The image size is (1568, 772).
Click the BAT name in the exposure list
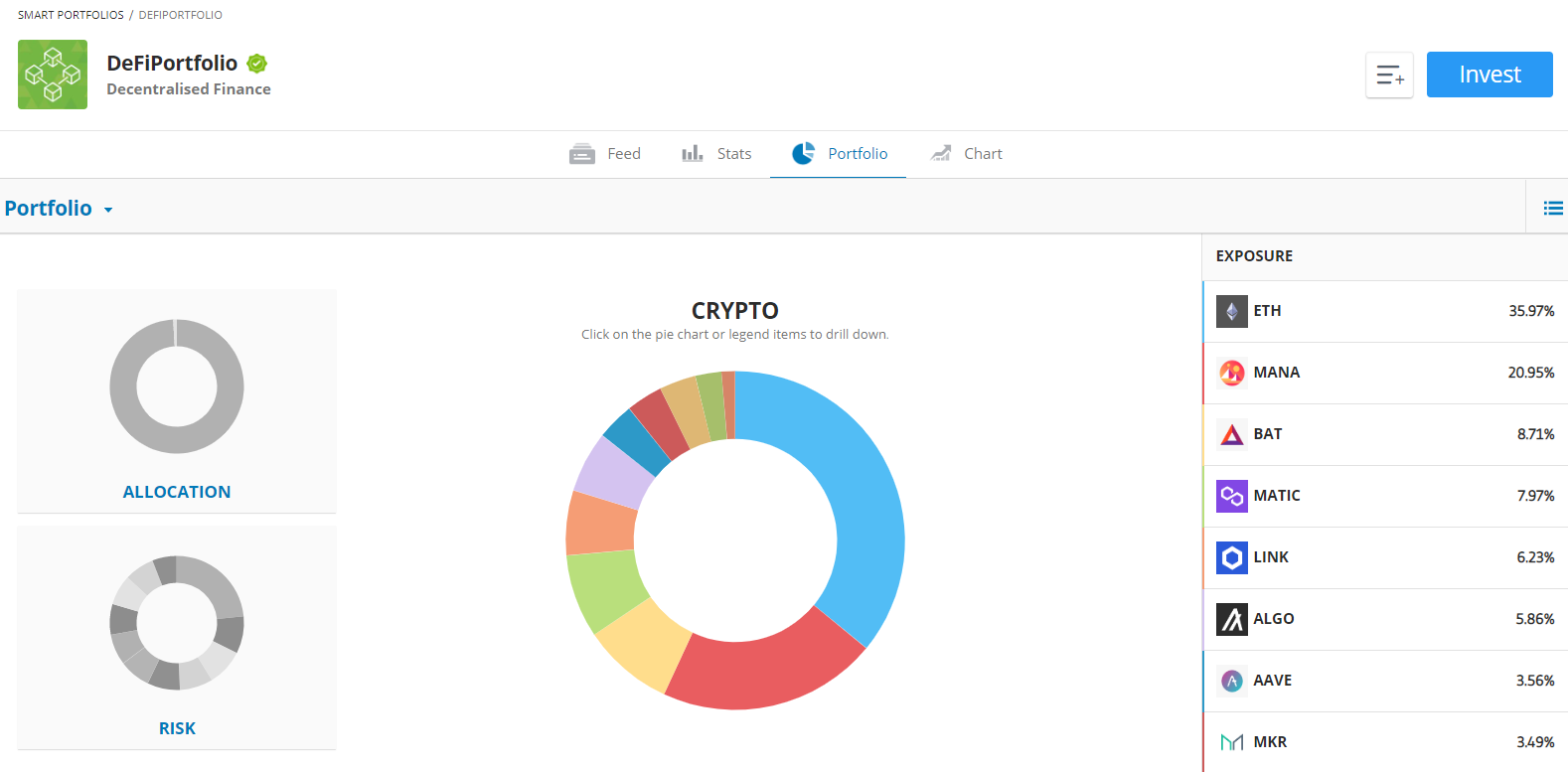1268,434
